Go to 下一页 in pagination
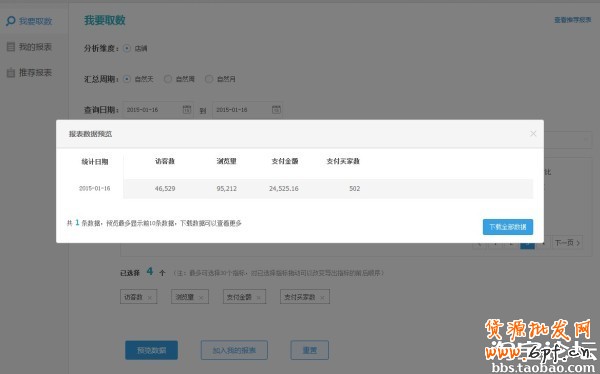This screenshot has width=600, height=374. tap(567, 242)
